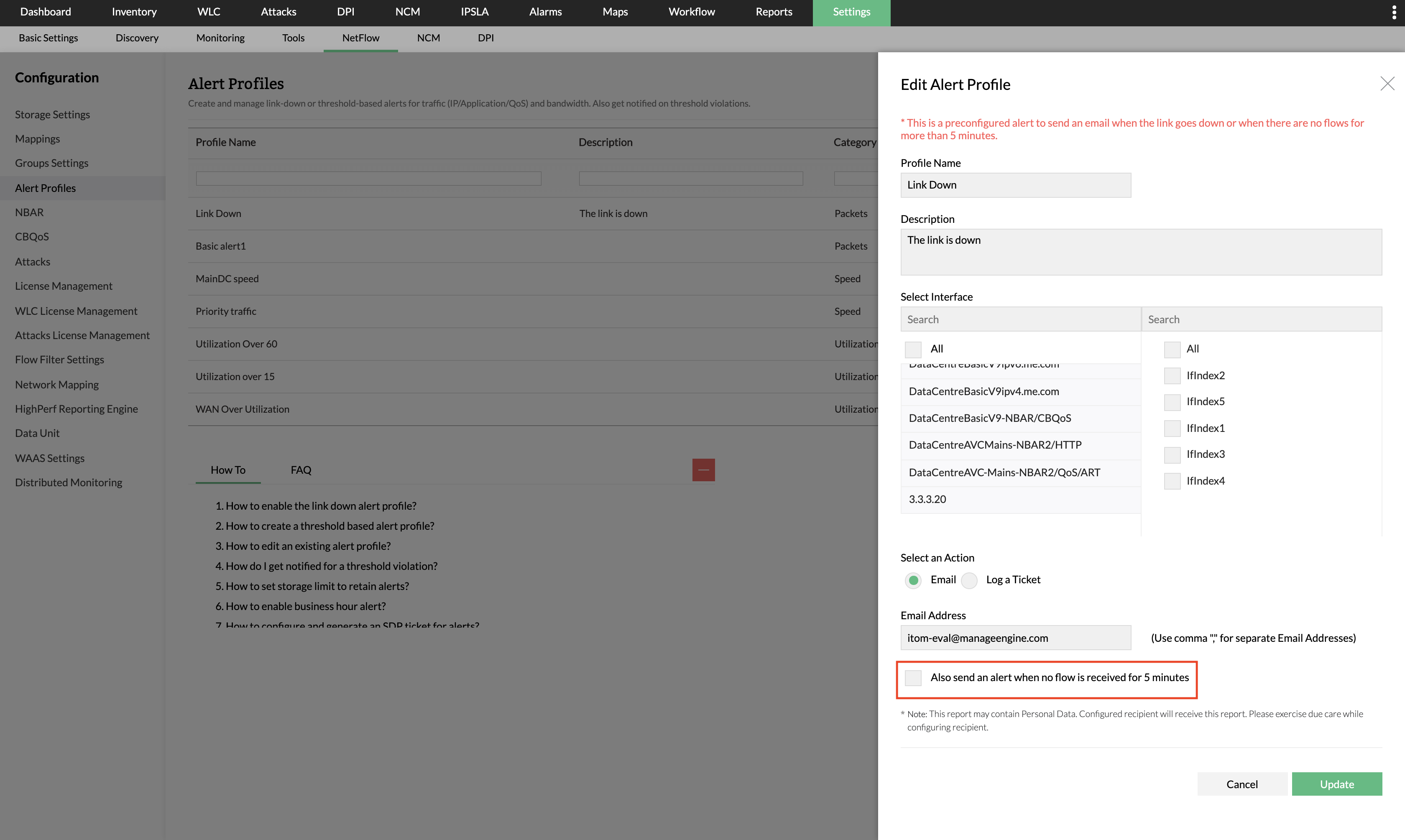Check the no-flow-for-5-minutes alert checkbox
This screenshot has height=840, width=1405.
[912, 677]
